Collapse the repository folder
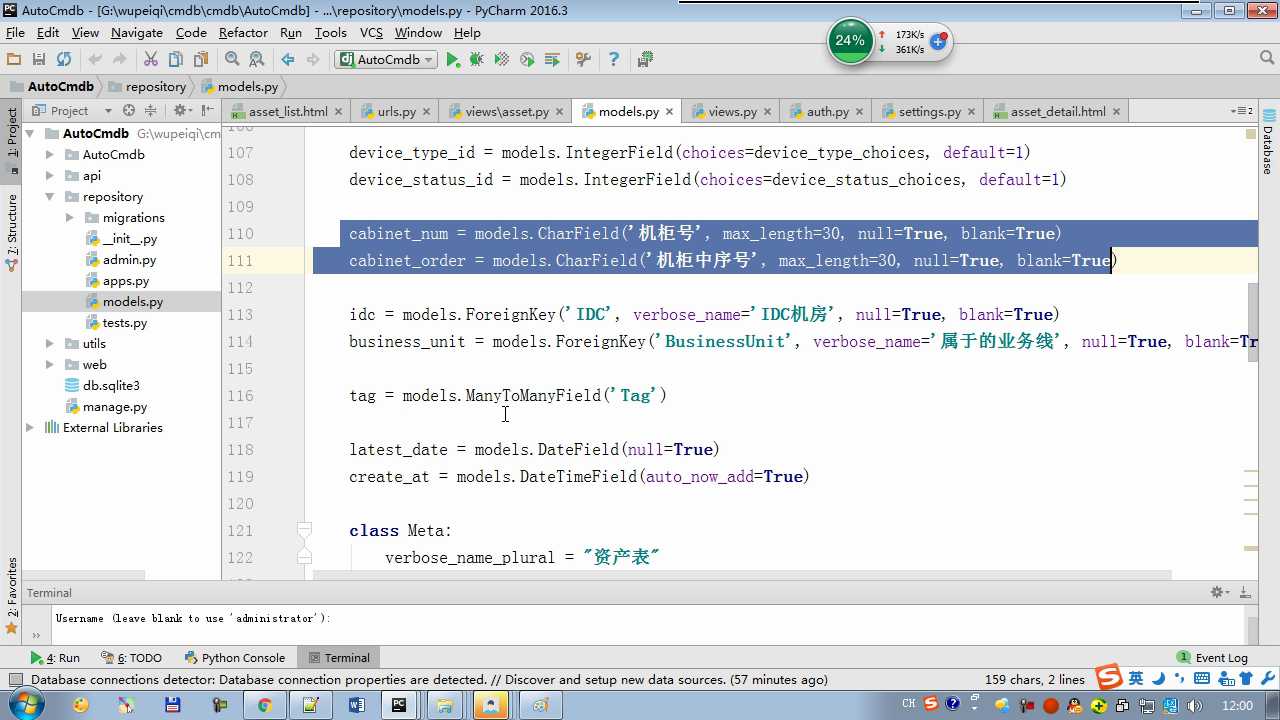The width and height of the screenshot is (1280, 720). (50, 197)
